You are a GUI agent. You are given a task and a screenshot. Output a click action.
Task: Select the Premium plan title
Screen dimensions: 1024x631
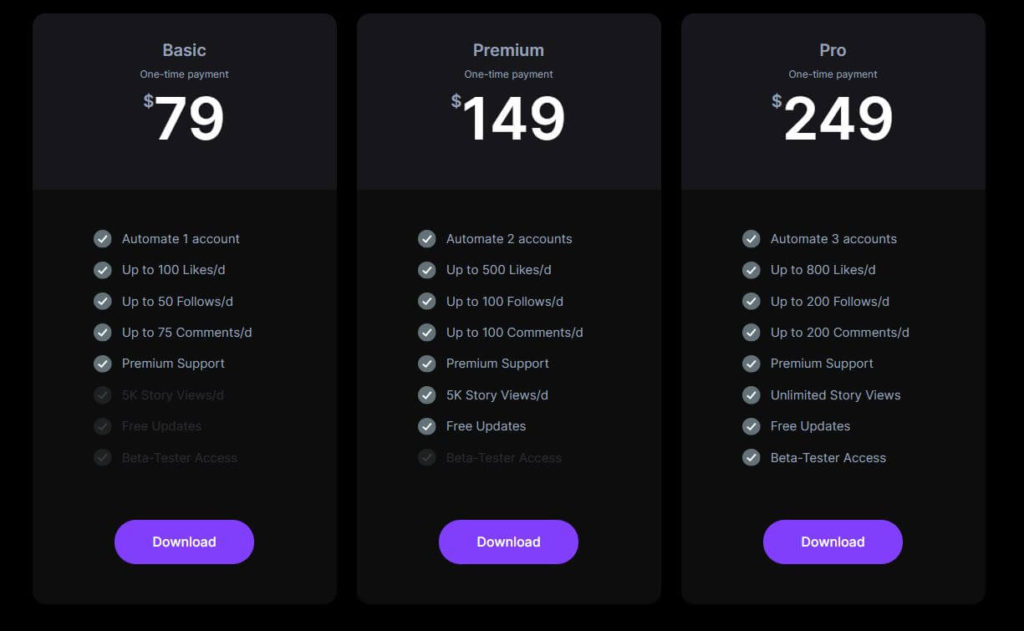coord(508,50)
